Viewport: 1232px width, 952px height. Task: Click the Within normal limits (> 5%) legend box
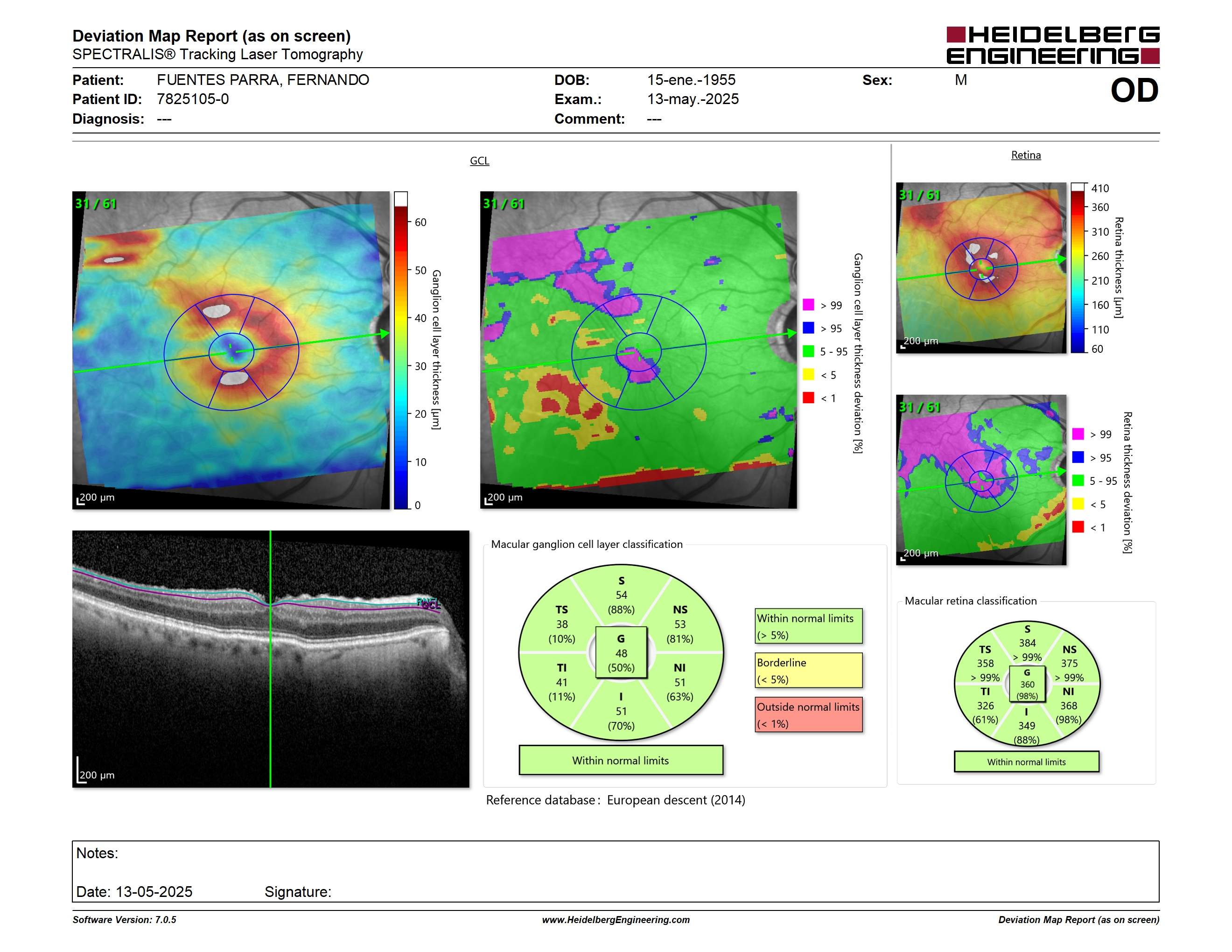pos(808,626)
